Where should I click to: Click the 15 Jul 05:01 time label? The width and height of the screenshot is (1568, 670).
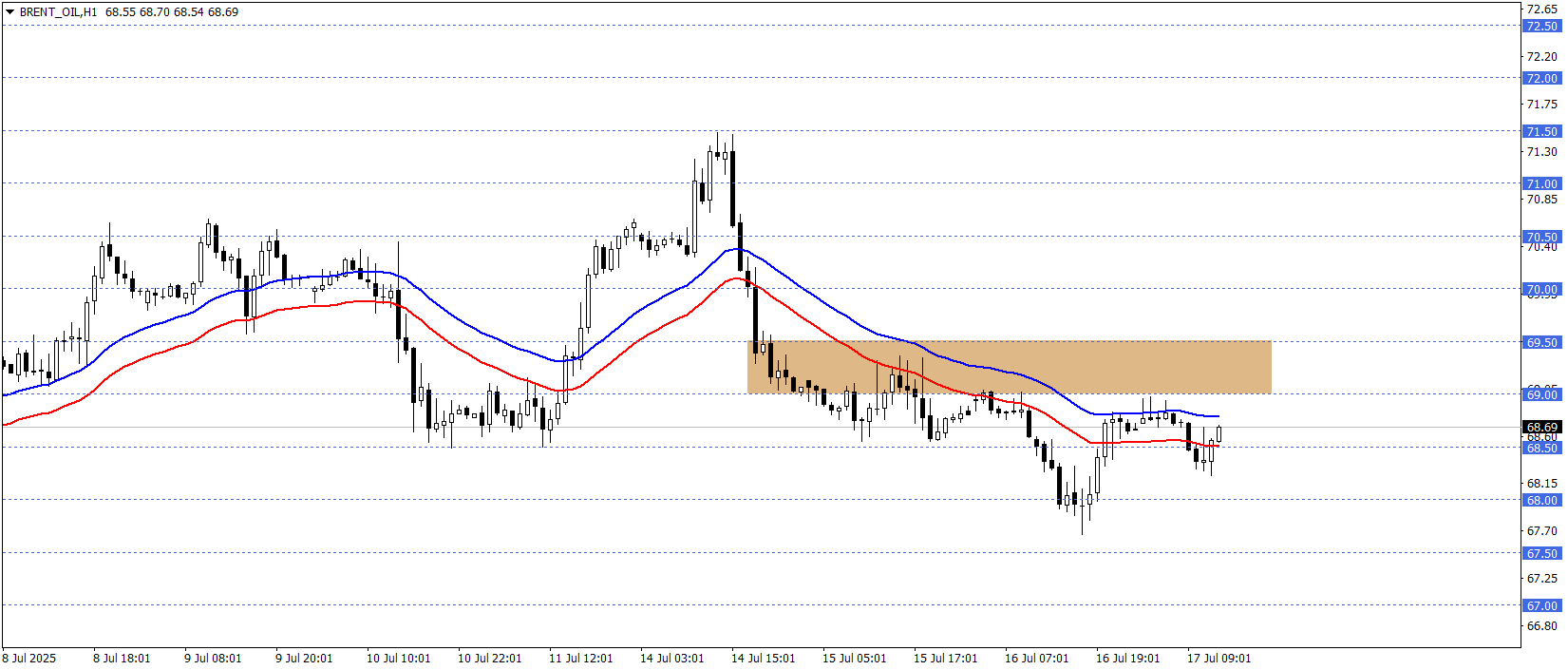[x=854, y=659]
